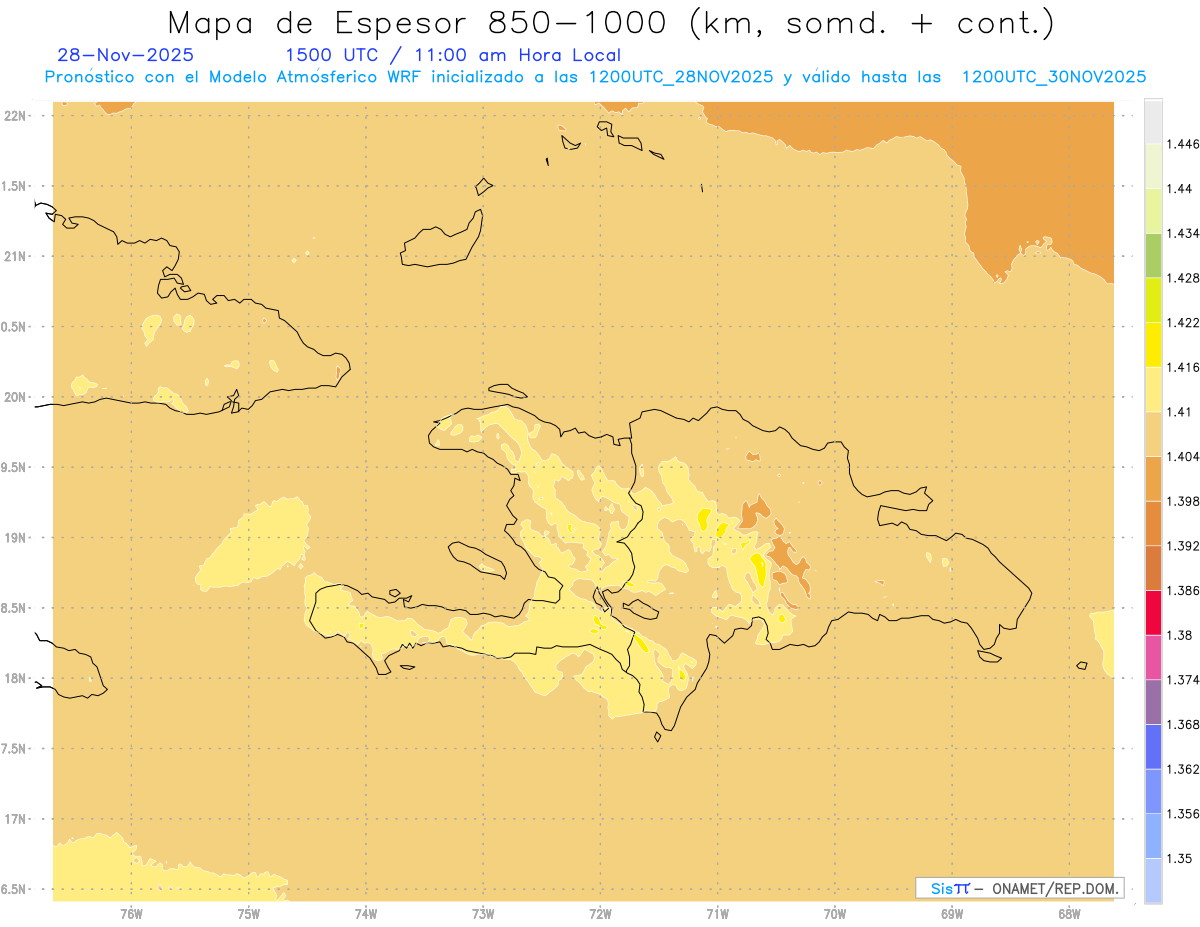Click the '22N' latitude axis label

[x=15, y=115]
